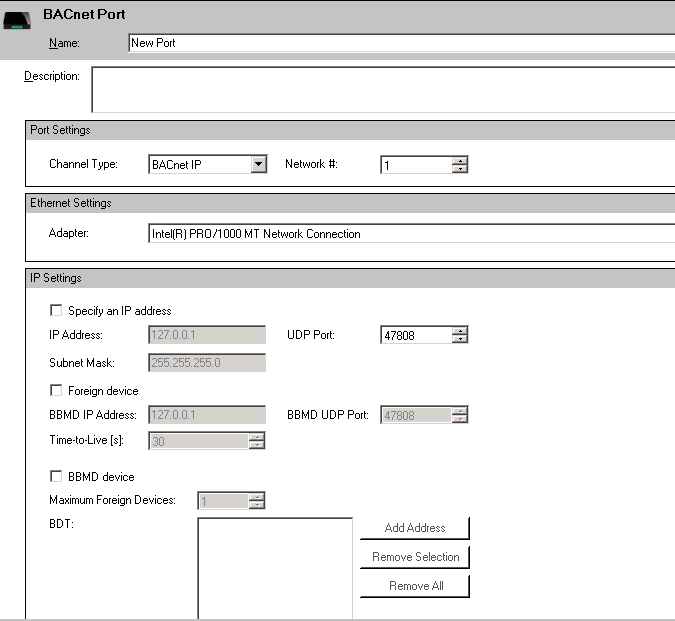675x621 pixels.
Task: Check the Foreign device option
Action: pyautogui.click(x=56, y=391)
